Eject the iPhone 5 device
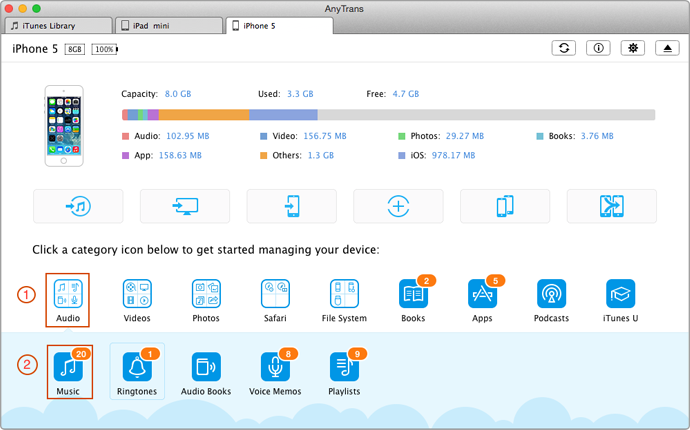Screen dimensions: 690x430 click(x=667, y=48)
